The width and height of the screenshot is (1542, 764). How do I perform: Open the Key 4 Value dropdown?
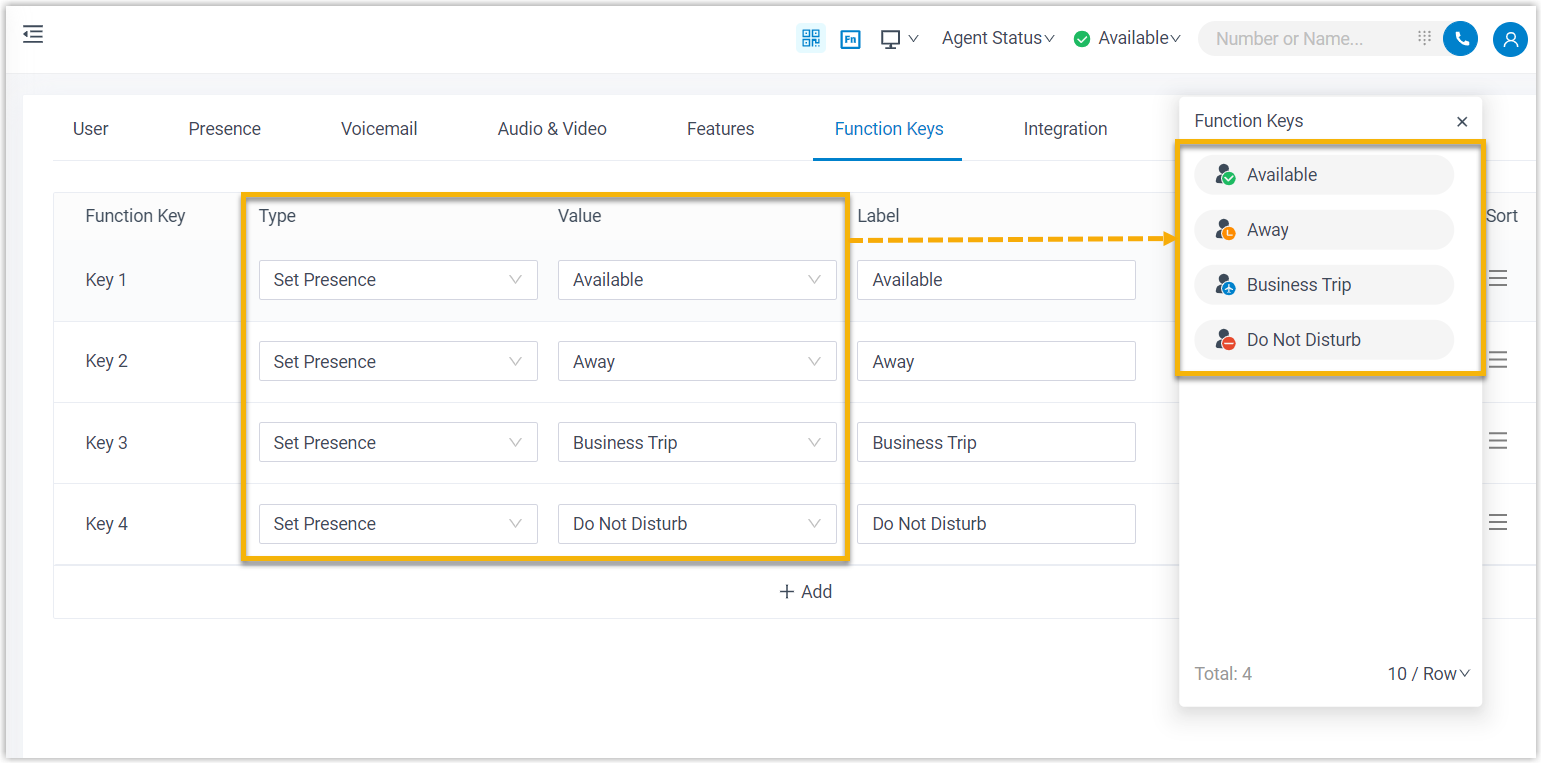696,524
